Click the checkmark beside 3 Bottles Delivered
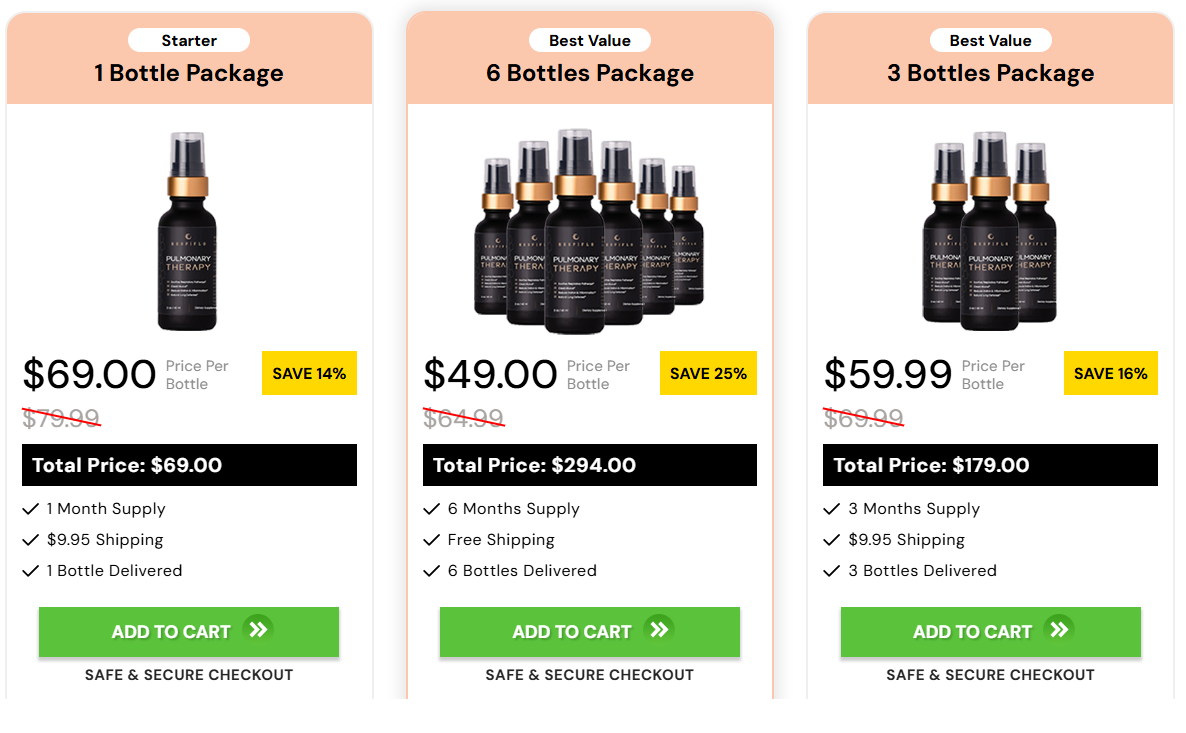Image resolution: width=1186 pixels, height=733 pixels. click(x=832, y=571)
